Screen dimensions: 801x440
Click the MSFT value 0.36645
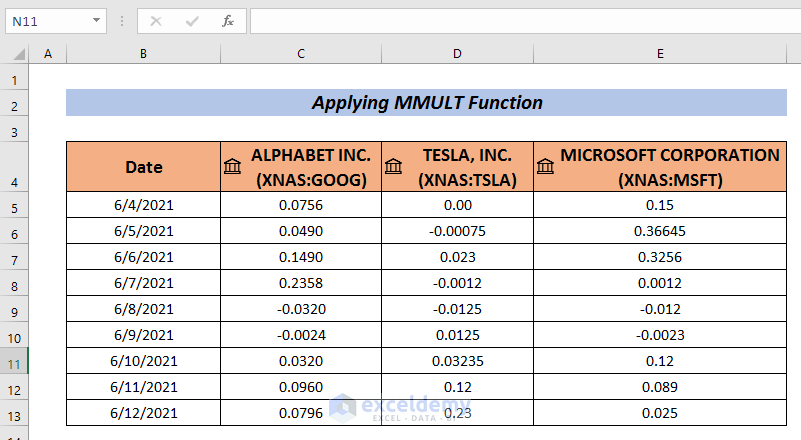(660, 231)
